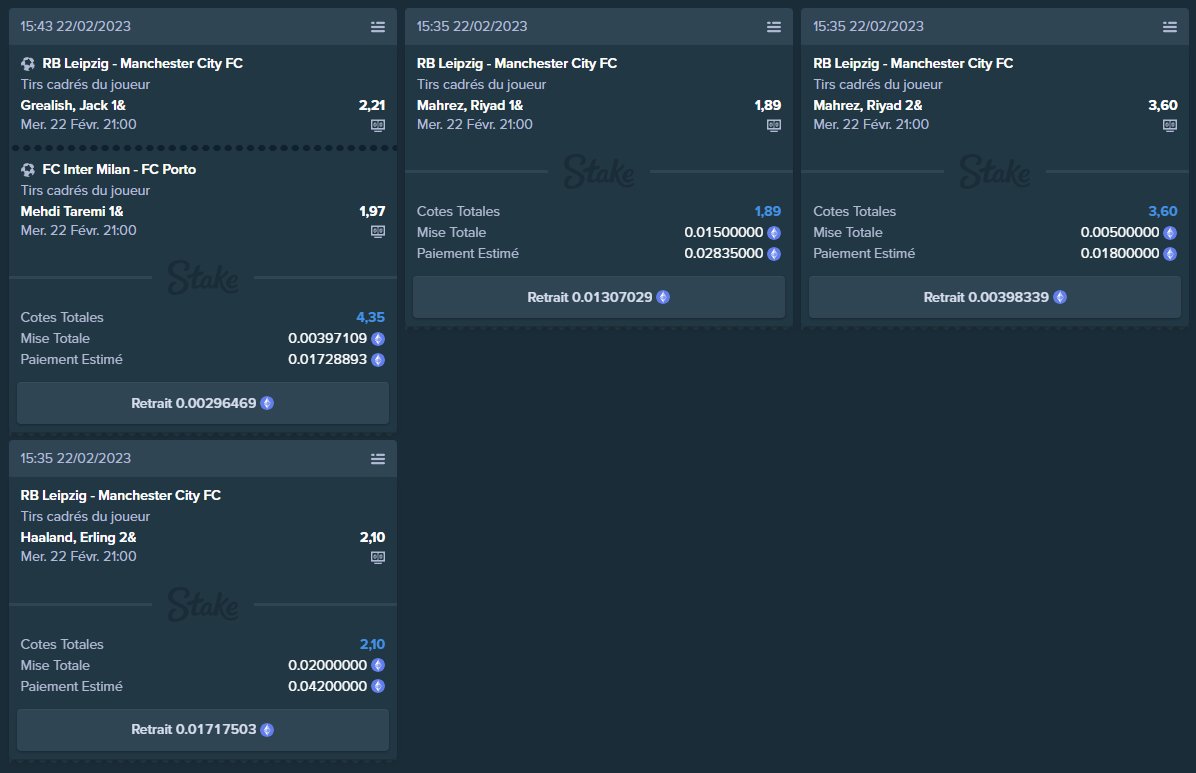The height and width of the screenshot is (773, 1196).
Task: Click total odds value 4,35
Action: click(371, 317)
